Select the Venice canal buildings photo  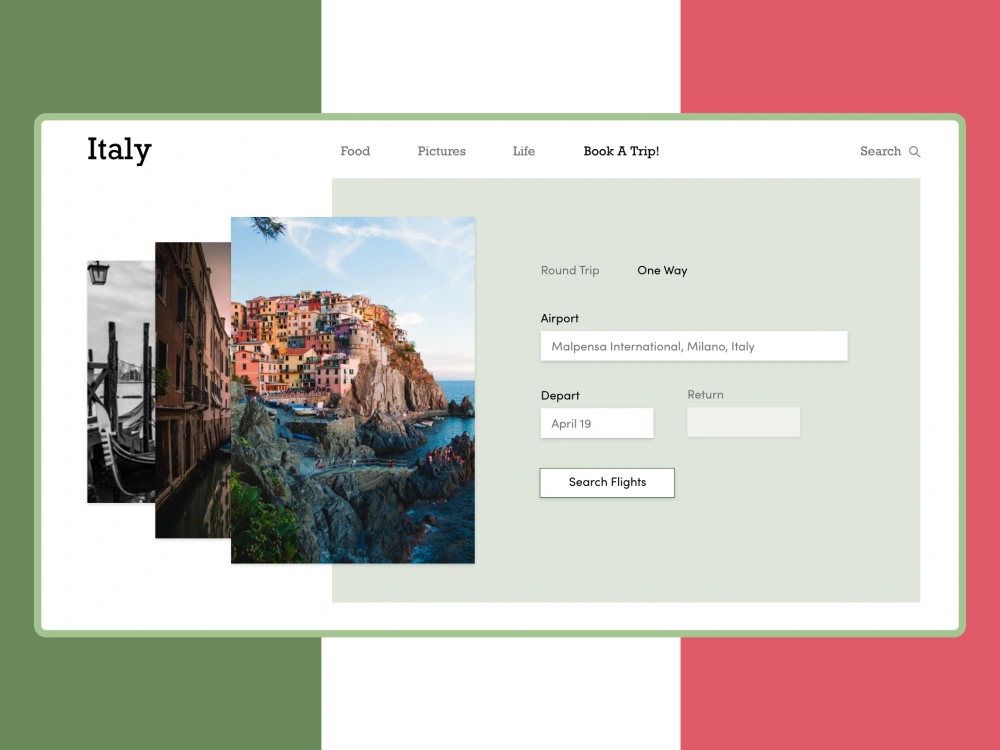(193, 390)
